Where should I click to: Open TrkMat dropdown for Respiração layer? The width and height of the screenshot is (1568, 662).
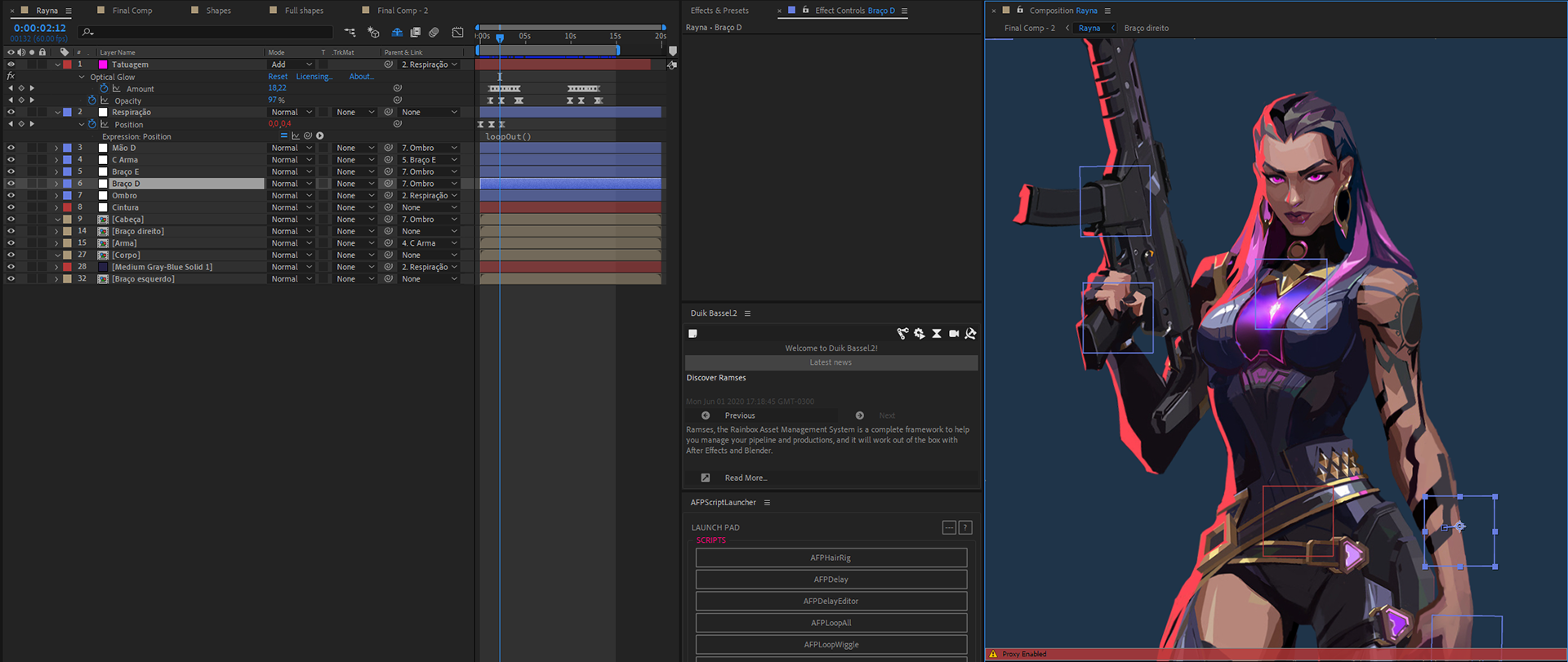(354, 112)
